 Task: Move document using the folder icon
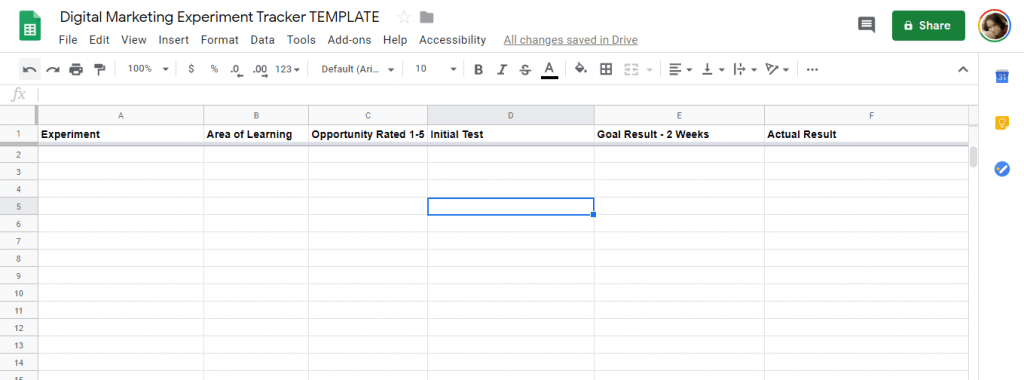426,17
